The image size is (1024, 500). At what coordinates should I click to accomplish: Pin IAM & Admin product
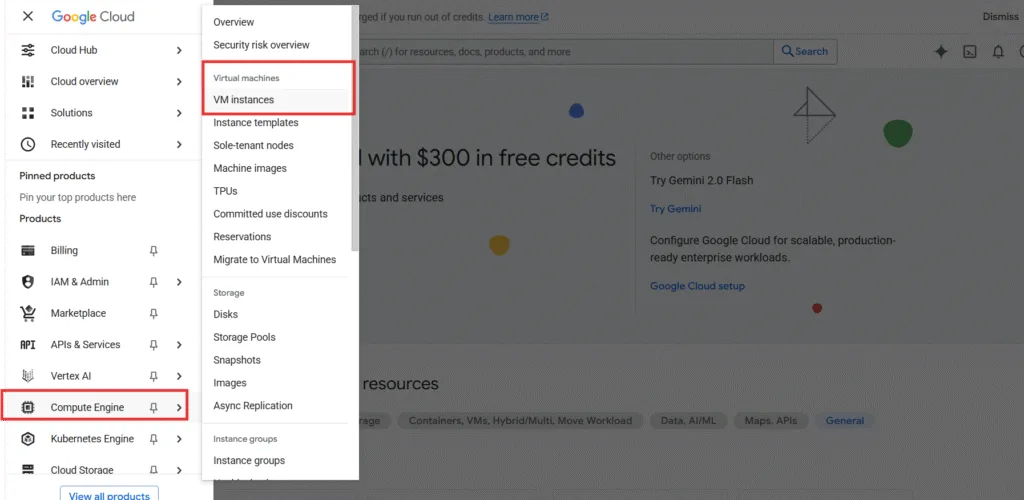153,282
